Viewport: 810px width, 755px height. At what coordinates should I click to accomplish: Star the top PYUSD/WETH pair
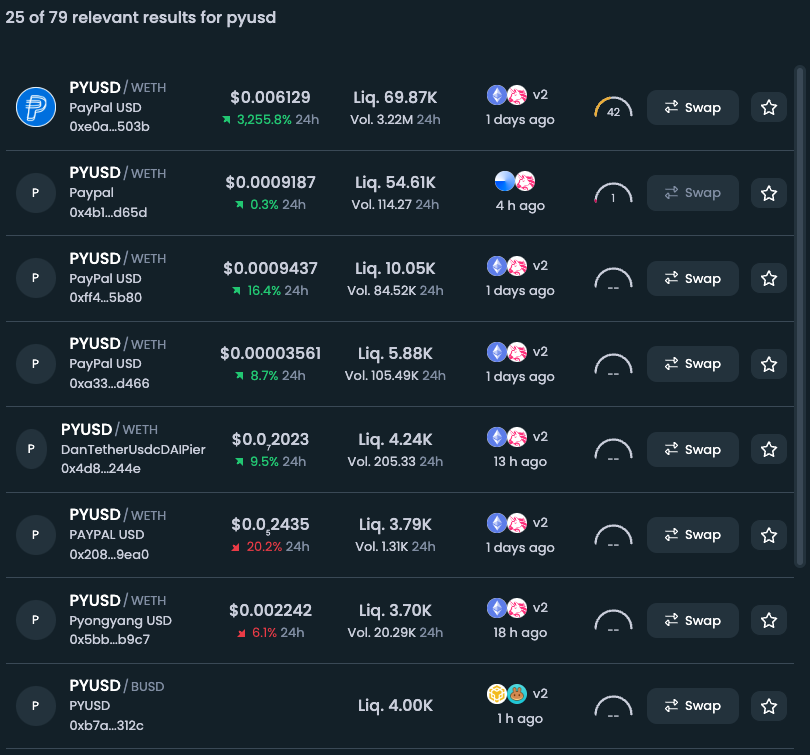[x=768, y=107]
